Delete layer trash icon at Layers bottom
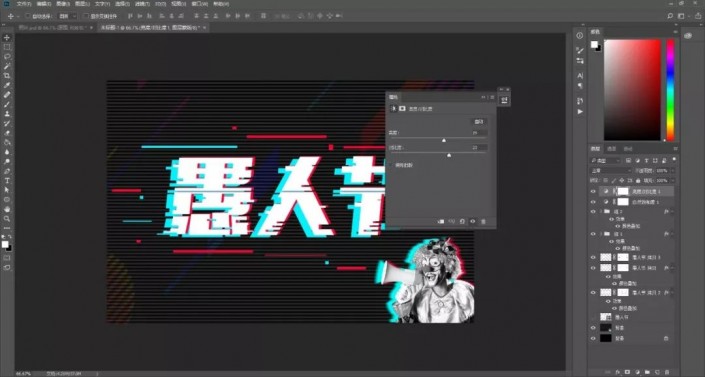The width and height of the screenshot is (705, 377). [x=667, y=372]
